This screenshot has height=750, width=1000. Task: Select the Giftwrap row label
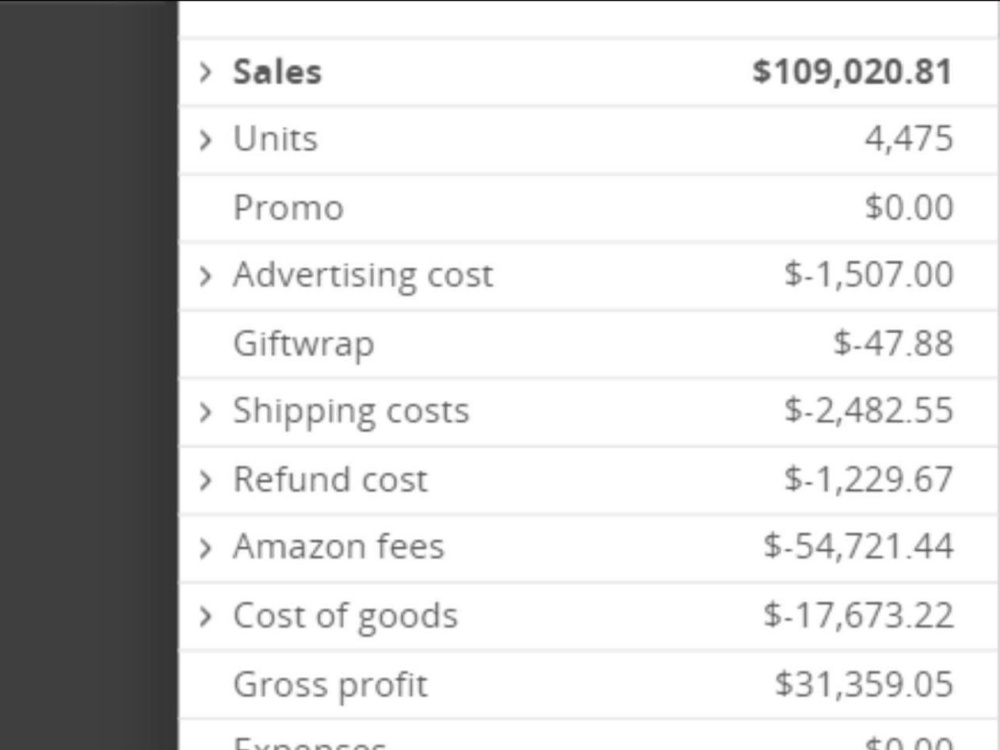click(304, 344)
